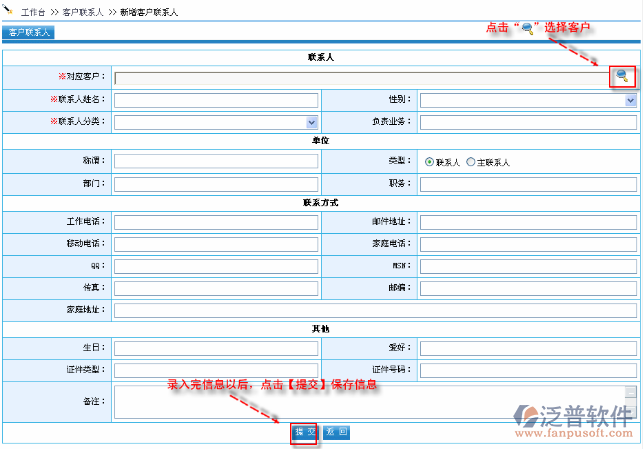Focus the 邮编 input field
643x449 pixels.
[528, 288]
